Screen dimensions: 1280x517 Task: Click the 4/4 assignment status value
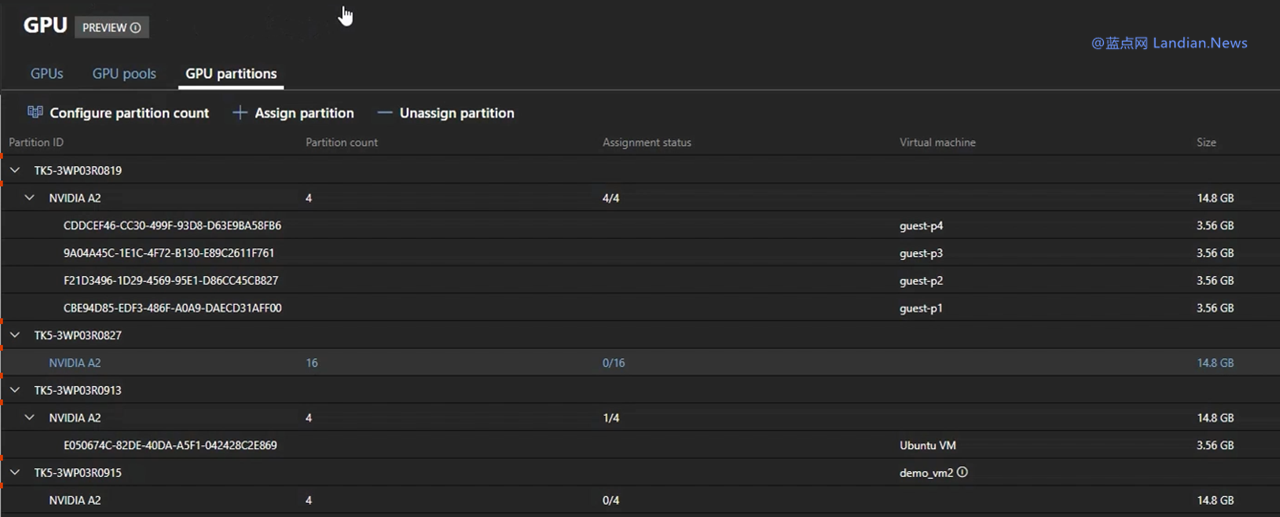611,198
